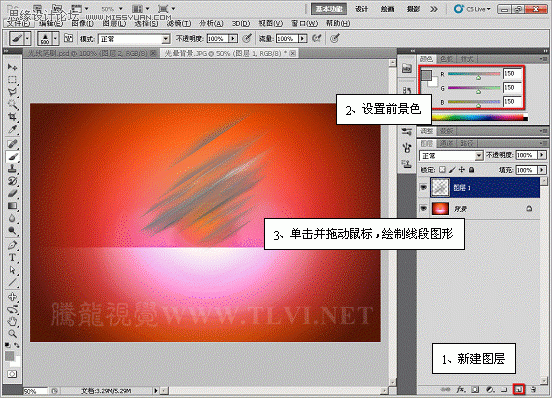
Task: Open the 编辑(E) menu
Action: point(51,23)
